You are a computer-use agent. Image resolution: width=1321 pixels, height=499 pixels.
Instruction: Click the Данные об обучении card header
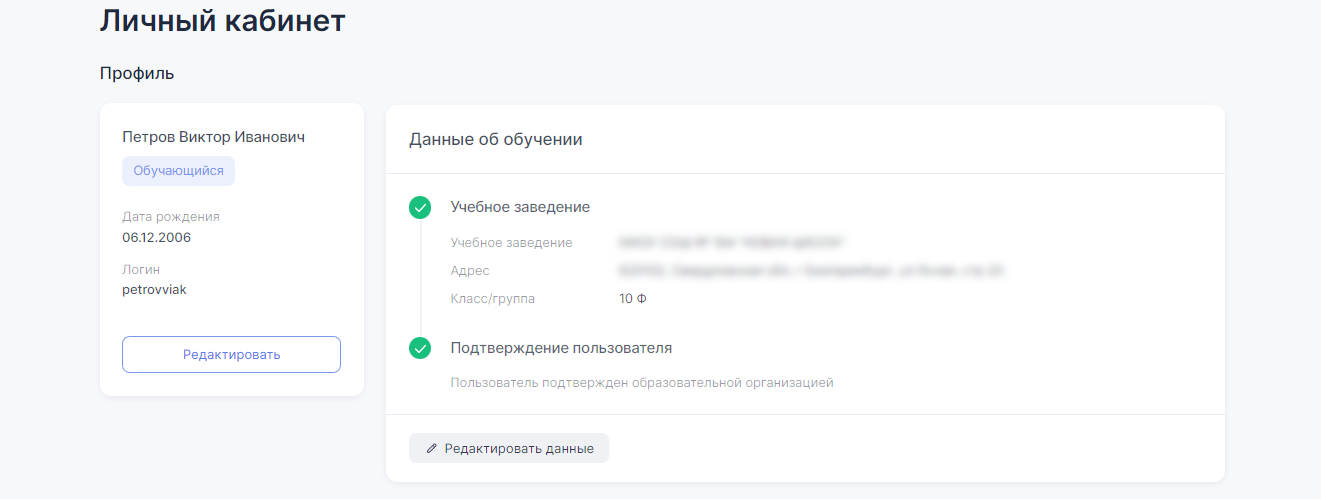click(x=496, y=140)
